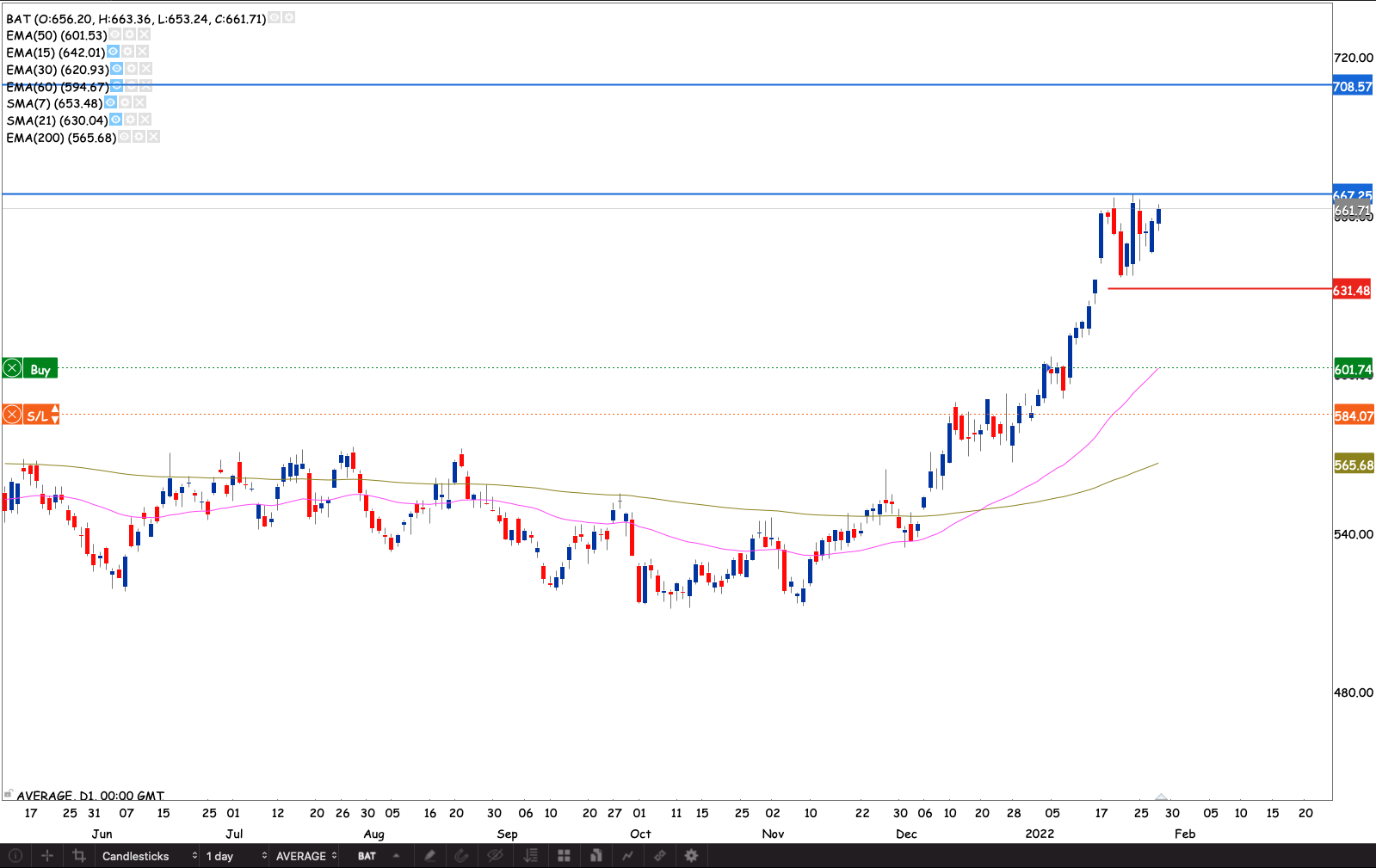The width and height of the screenshot is (1376, 868).
Task: Open chart settings gear in bottom toolbar
Action: pyautogui.click(x=691, y=856)
